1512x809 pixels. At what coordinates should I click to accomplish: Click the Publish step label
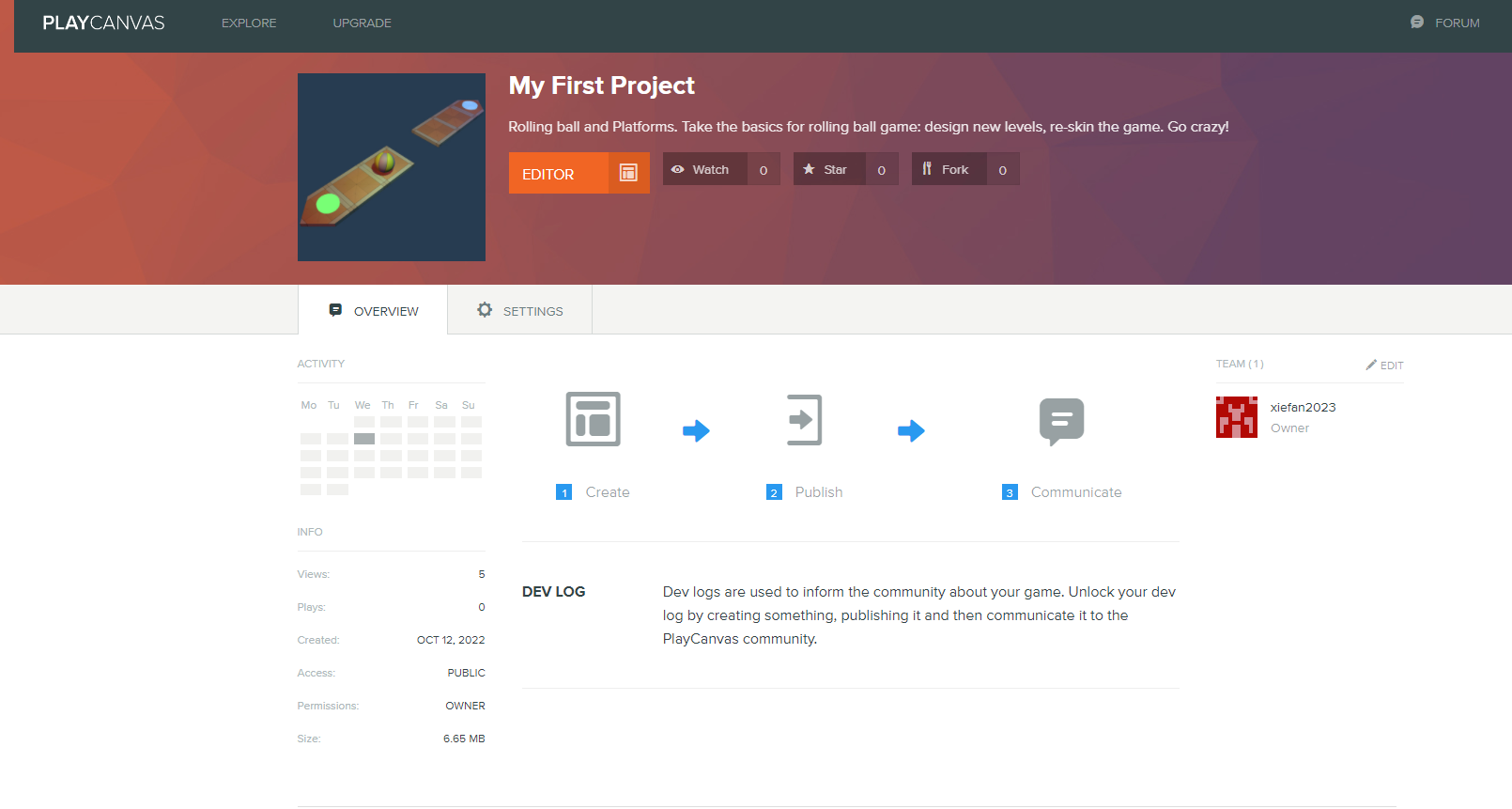click(819, 492)
